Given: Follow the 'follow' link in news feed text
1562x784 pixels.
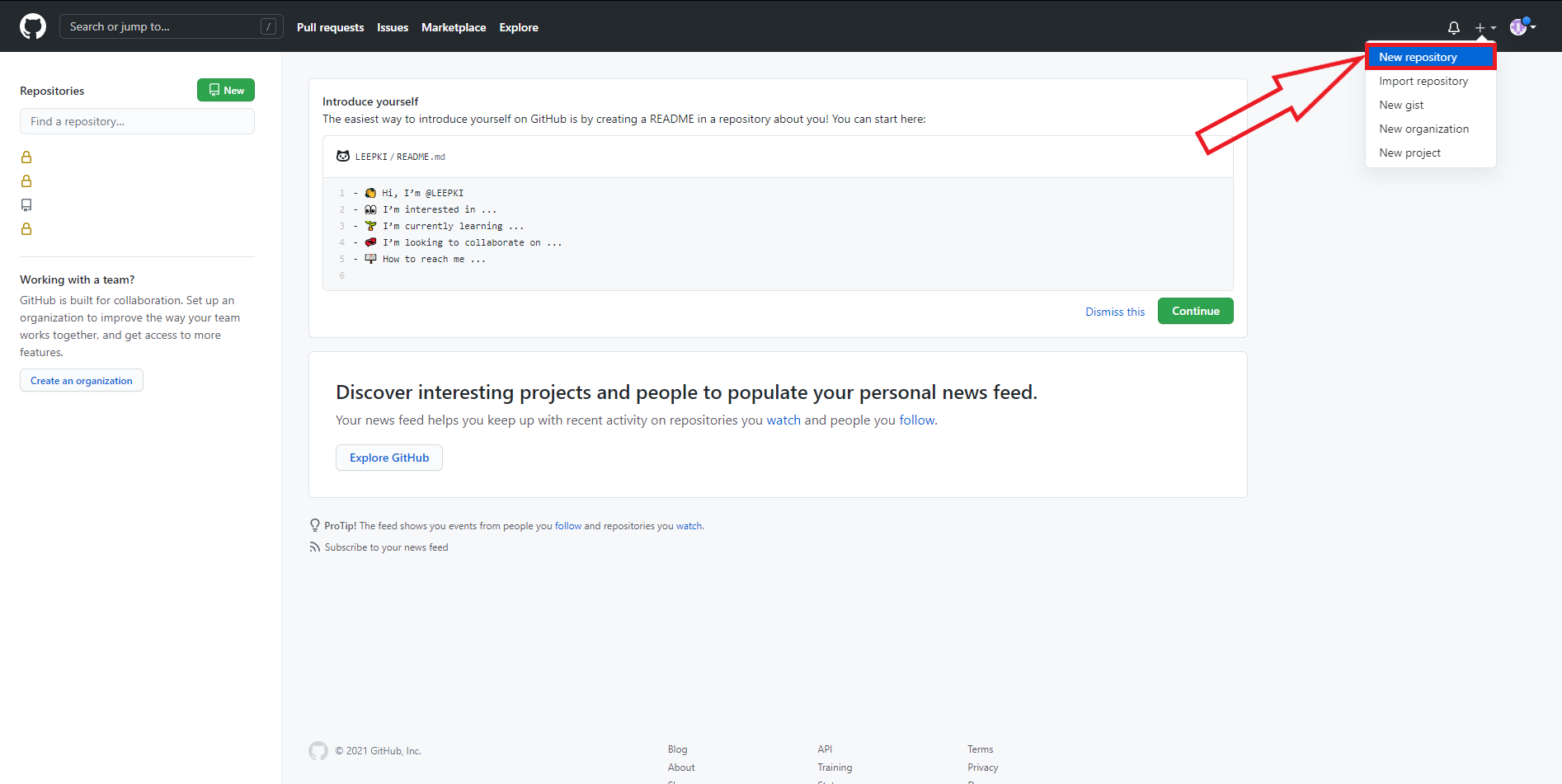Looking at the screenshot, I should click(x=916, y=420).
